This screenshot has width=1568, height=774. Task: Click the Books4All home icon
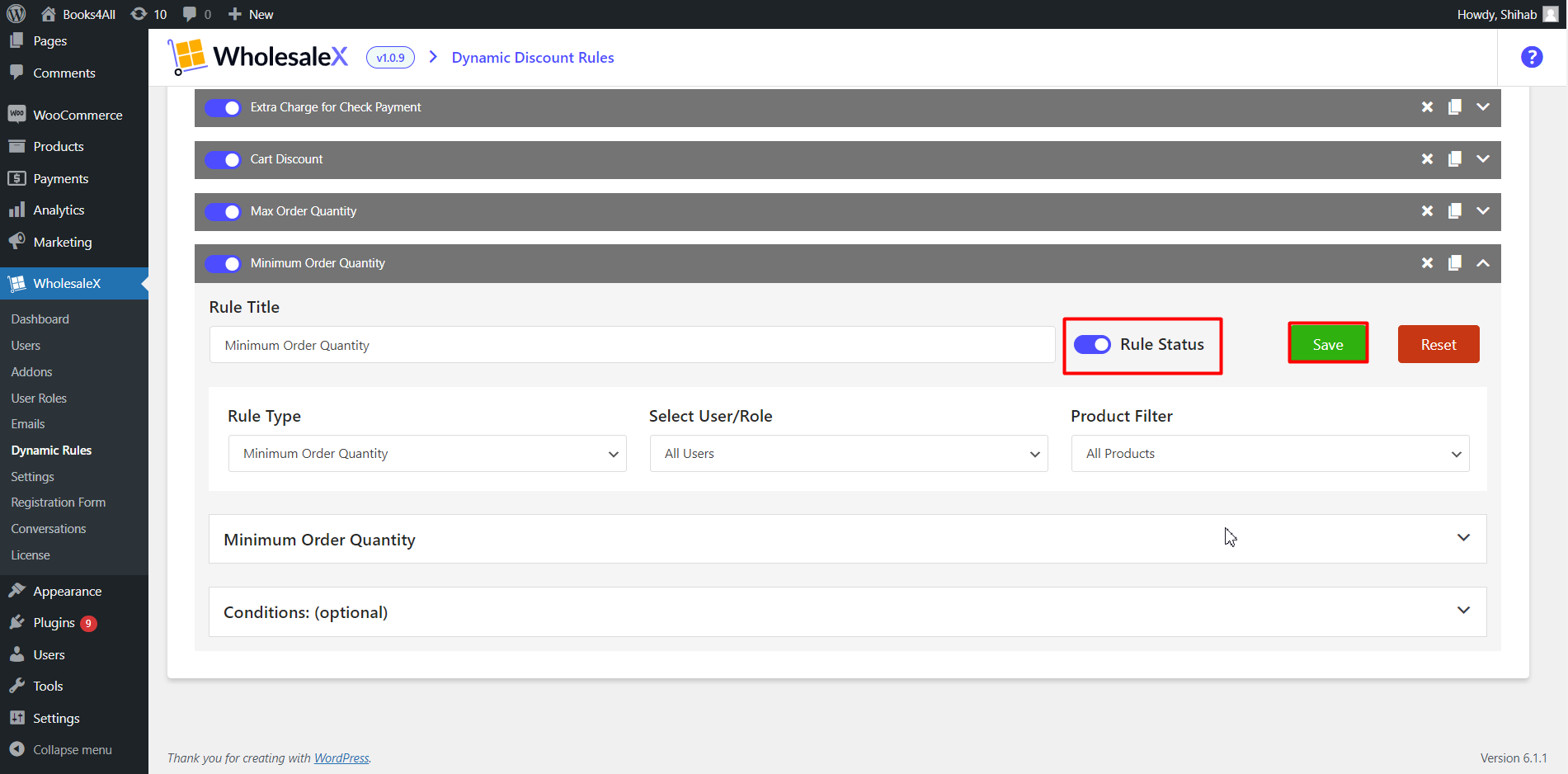pyautogui.click(x=49, y=14)
